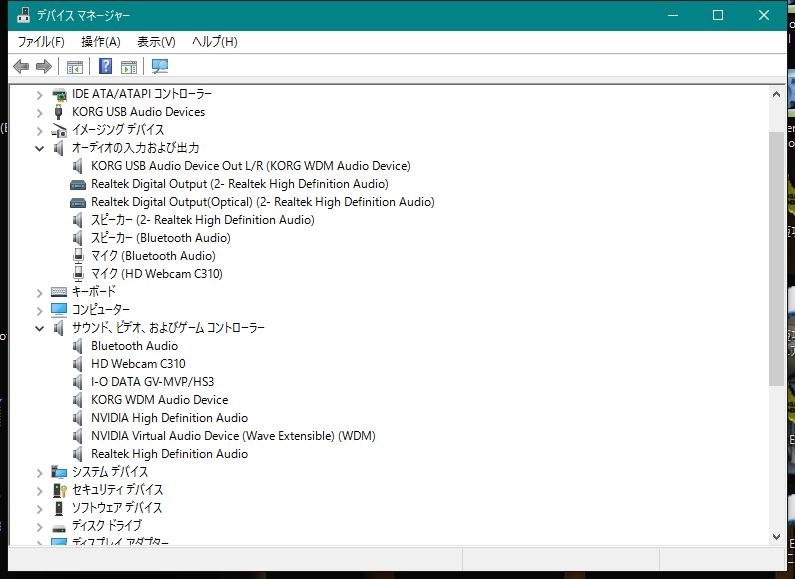Image resolution: width=795 pixels, height=579 pixels.
Task: Collapse the オーディオの入力および出力 node
Action: [x=40, y=149]
